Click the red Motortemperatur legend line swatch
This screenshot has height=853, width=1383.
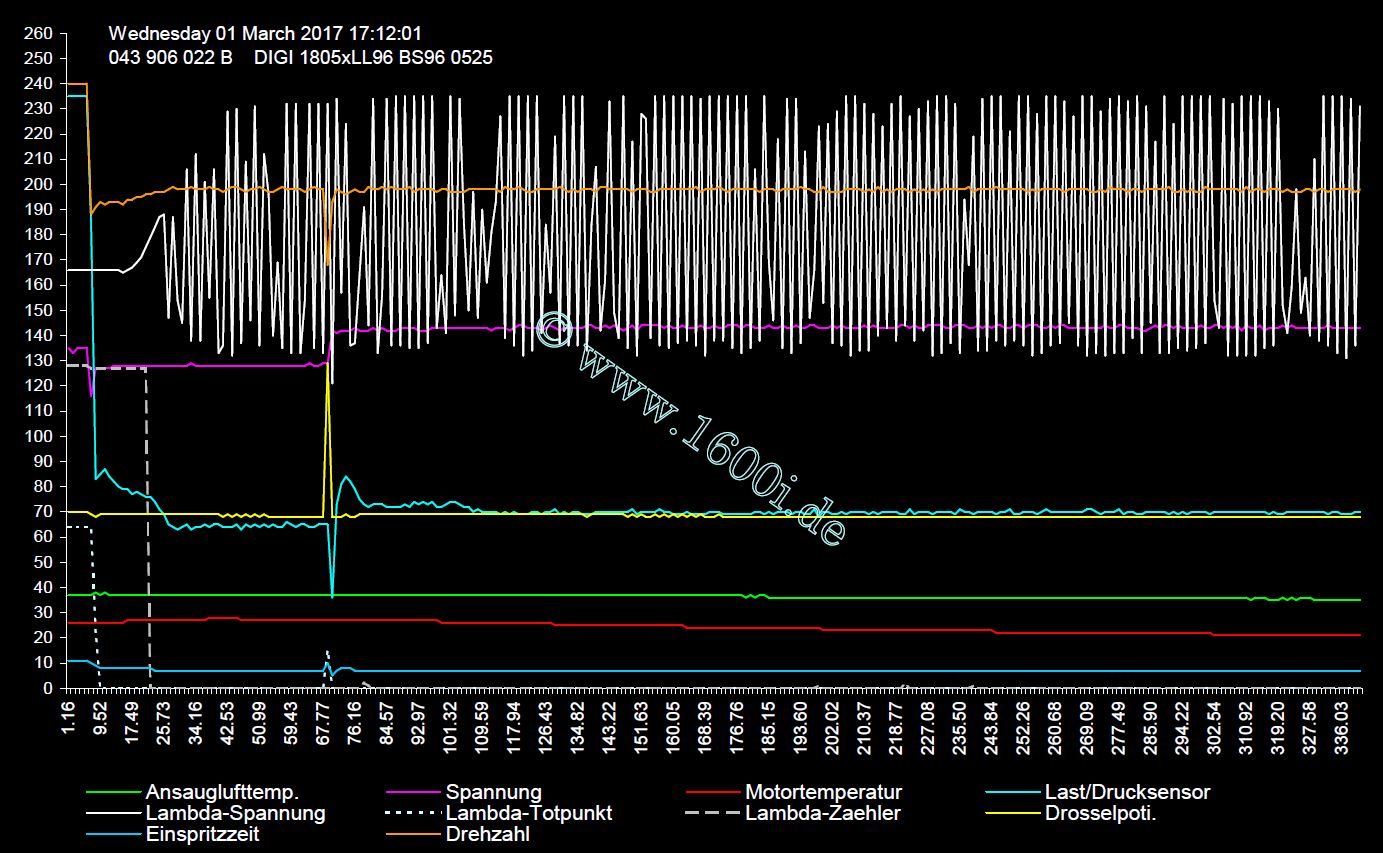[713, 792]
